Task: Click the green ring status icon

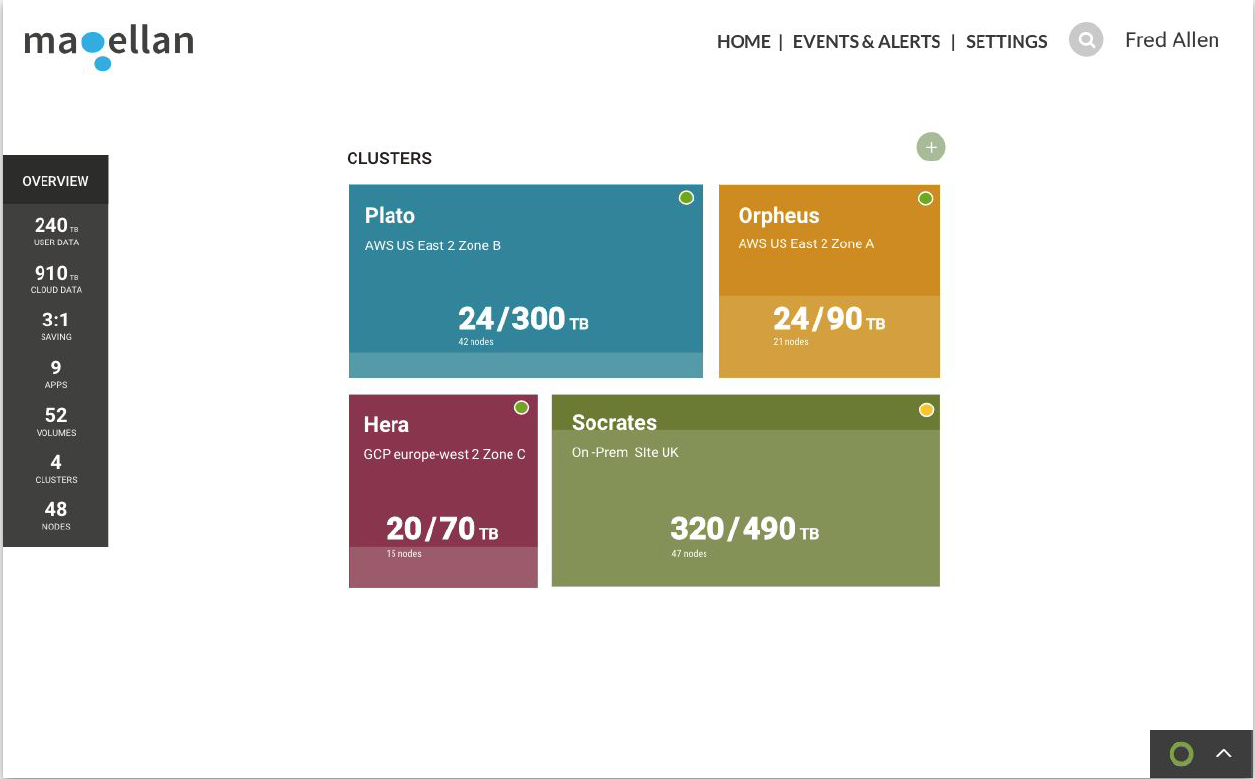Action: pyautogui.click(x=1182, y=754)
